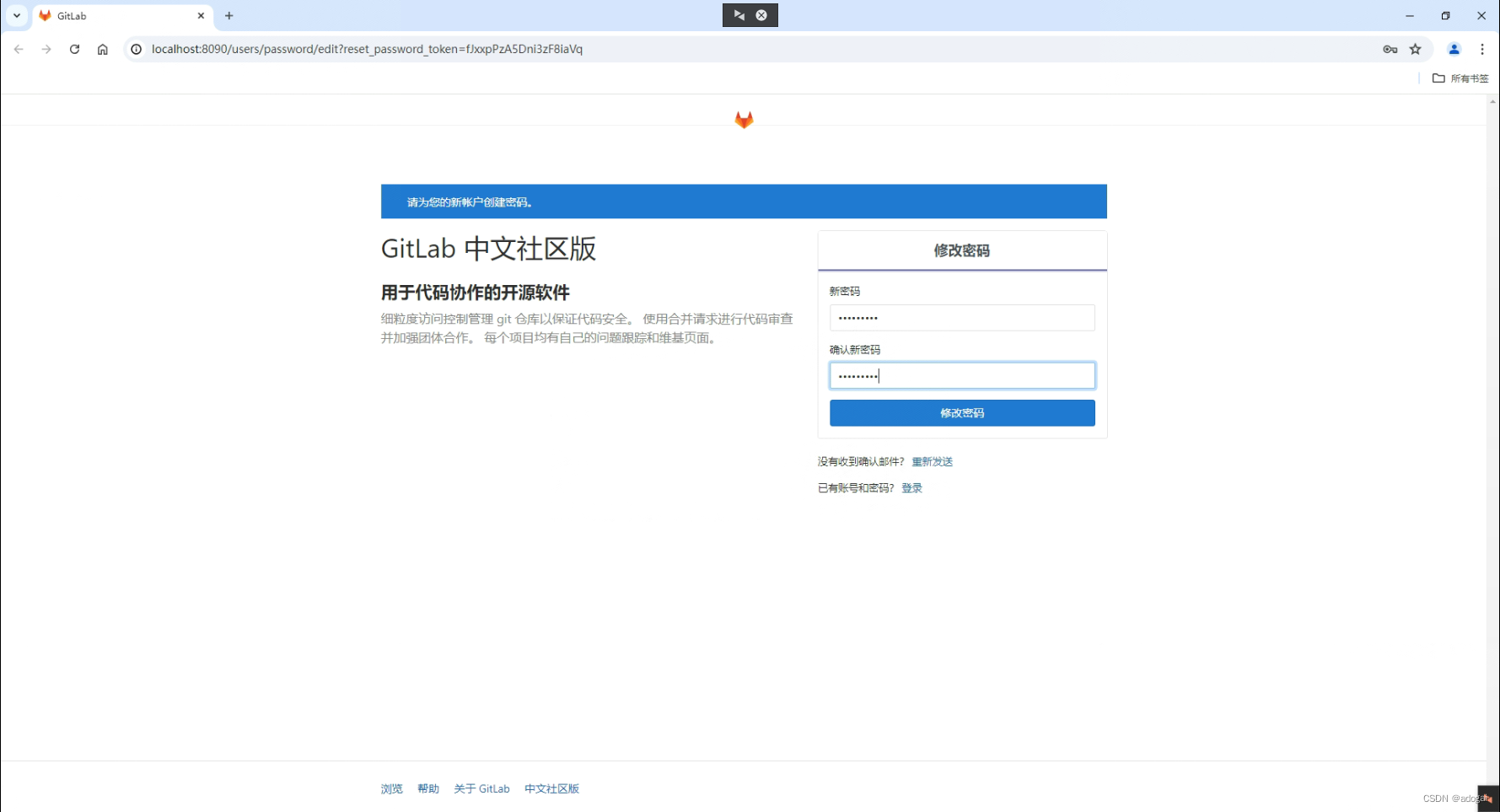Open Chrome three-dot menu

pyautogui.click(x=1482, y=49)
